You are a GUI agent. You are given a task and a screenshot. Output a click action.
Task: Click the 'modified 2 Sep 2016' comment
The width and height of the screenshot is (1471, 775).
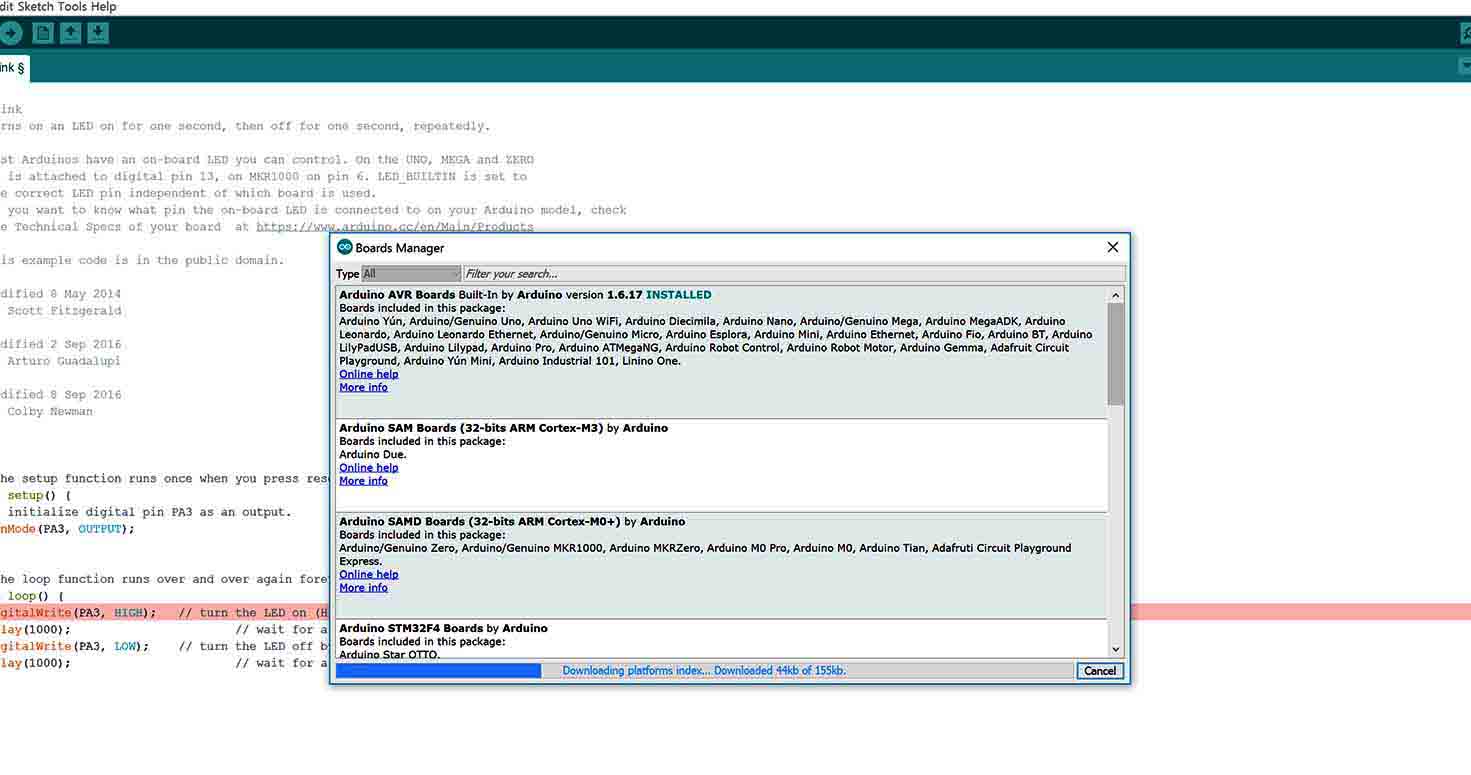point(60,344)
